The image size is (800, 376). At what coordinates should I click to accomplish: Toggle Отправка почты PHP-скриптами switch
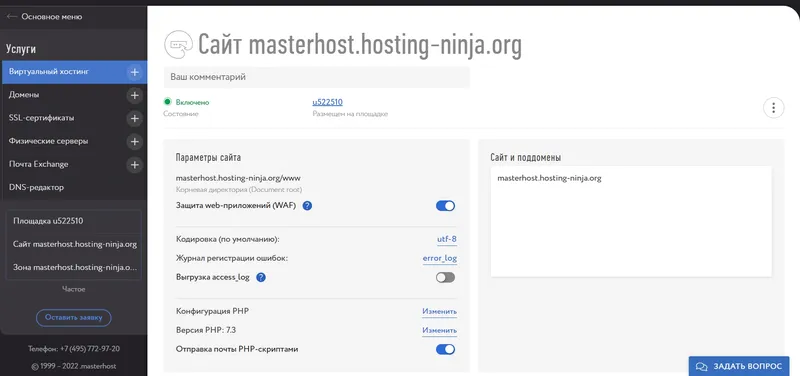click(445, 349)
